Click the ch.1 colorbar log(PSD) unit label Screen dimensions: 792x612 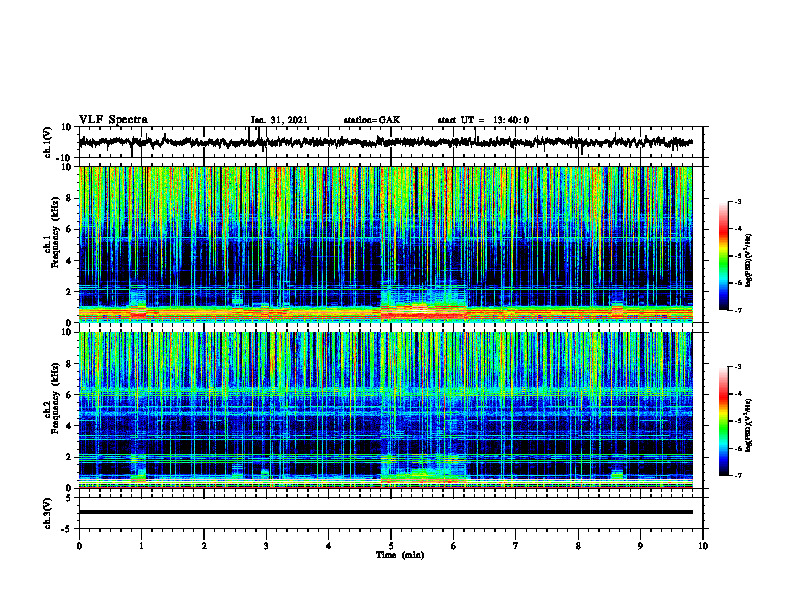(748, 260)
